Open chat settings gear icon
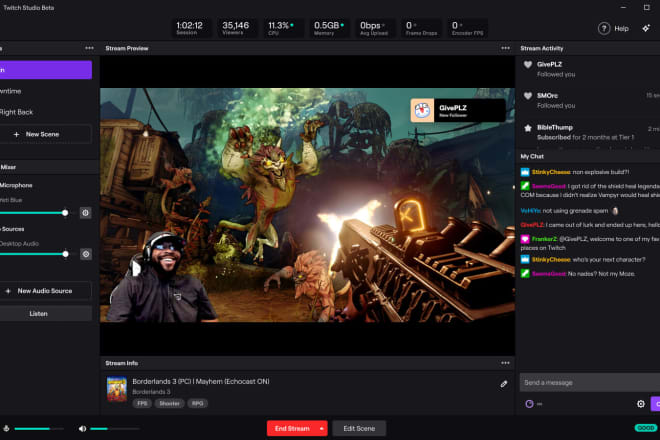The height and width of the screenshot is (440, 660). pos(641,404)
